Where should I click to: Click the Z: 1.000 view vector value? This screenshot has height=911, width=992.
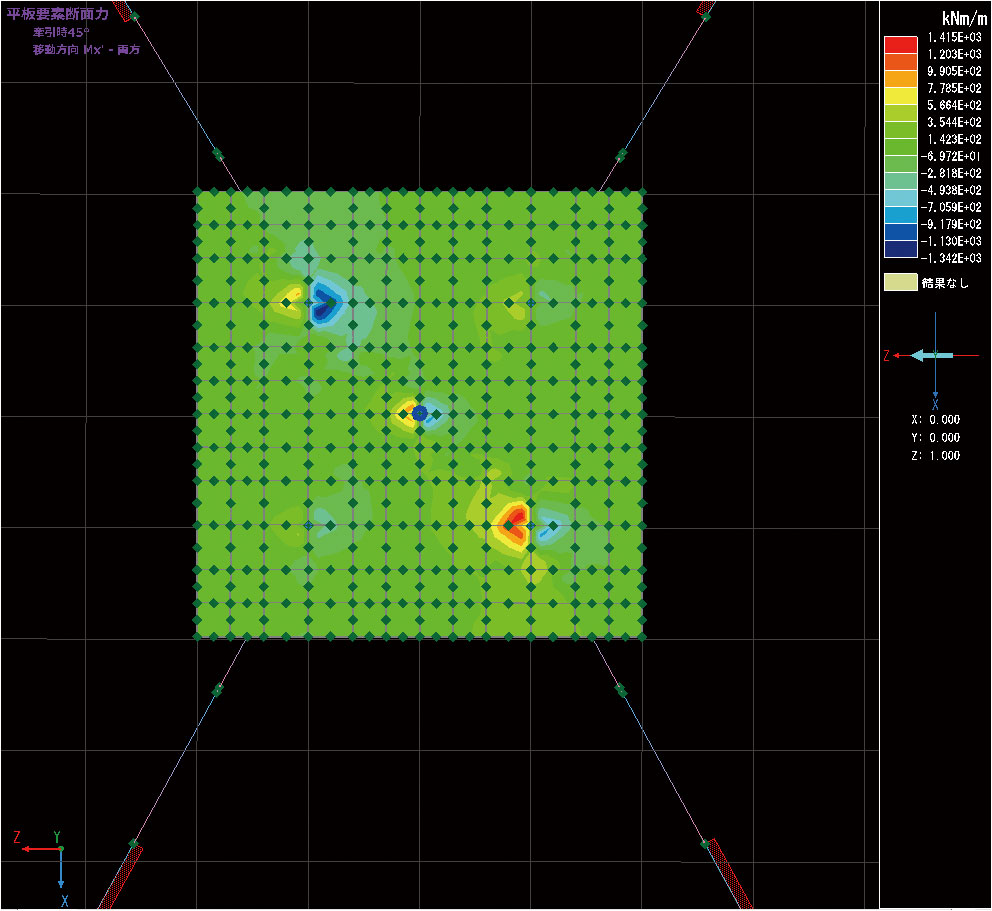coord(936,456)
